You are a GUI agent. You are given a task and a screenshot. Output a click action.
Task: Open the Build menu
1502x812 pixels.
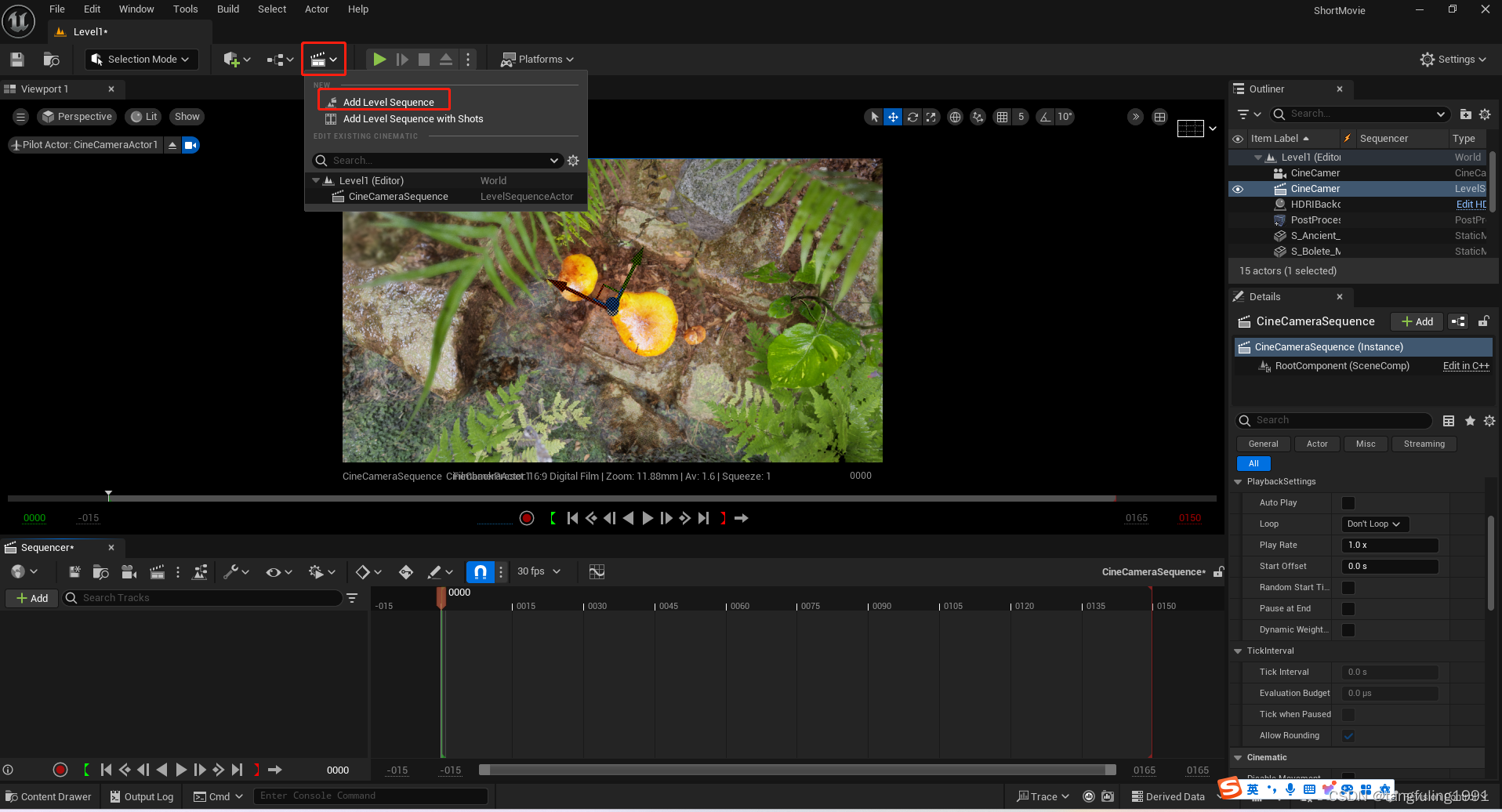pyautogui.click(x=228, y=9)
